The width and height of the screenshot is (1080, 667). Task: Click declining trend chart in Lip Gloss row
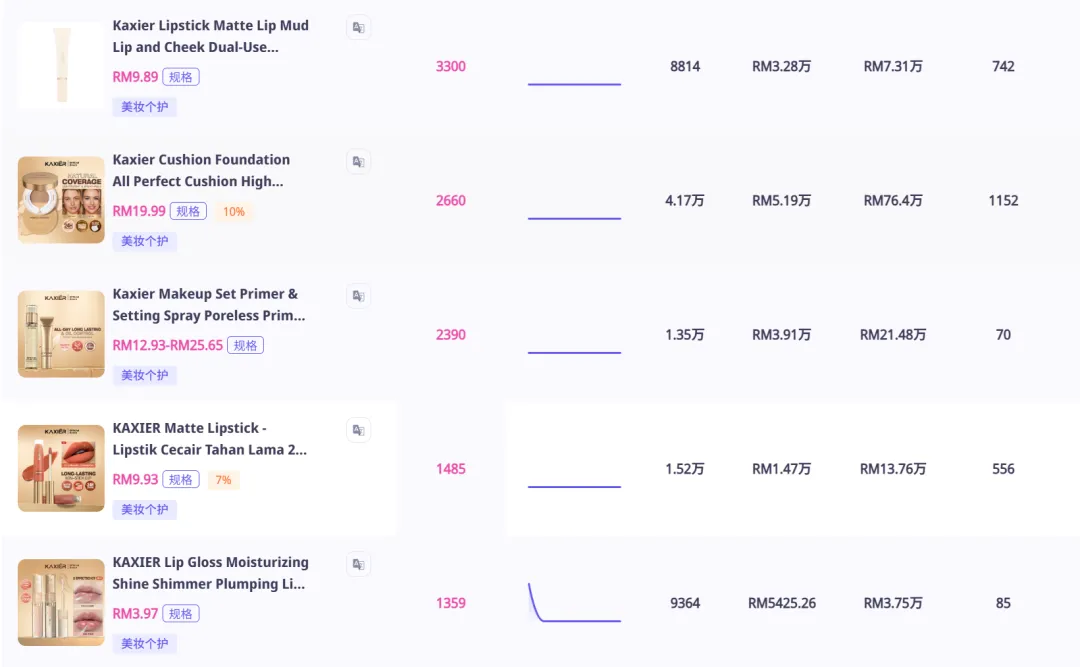[574, 603]
